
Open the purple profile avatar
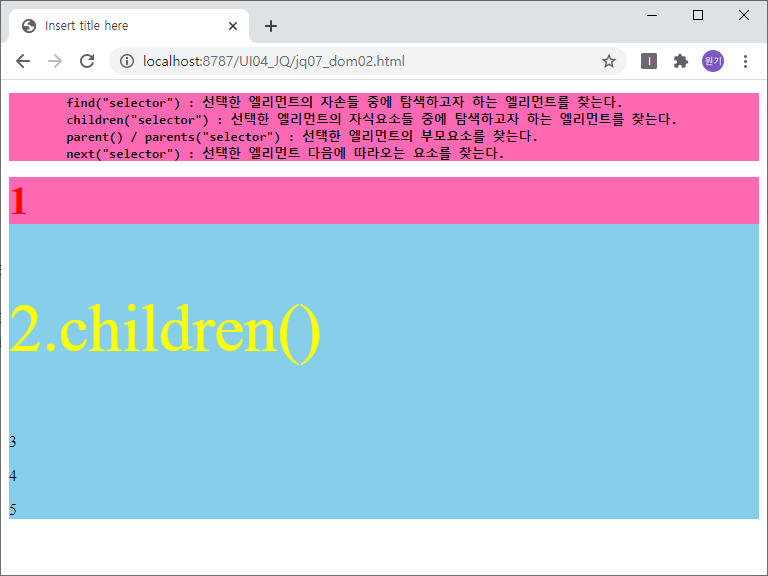(713, 61)
